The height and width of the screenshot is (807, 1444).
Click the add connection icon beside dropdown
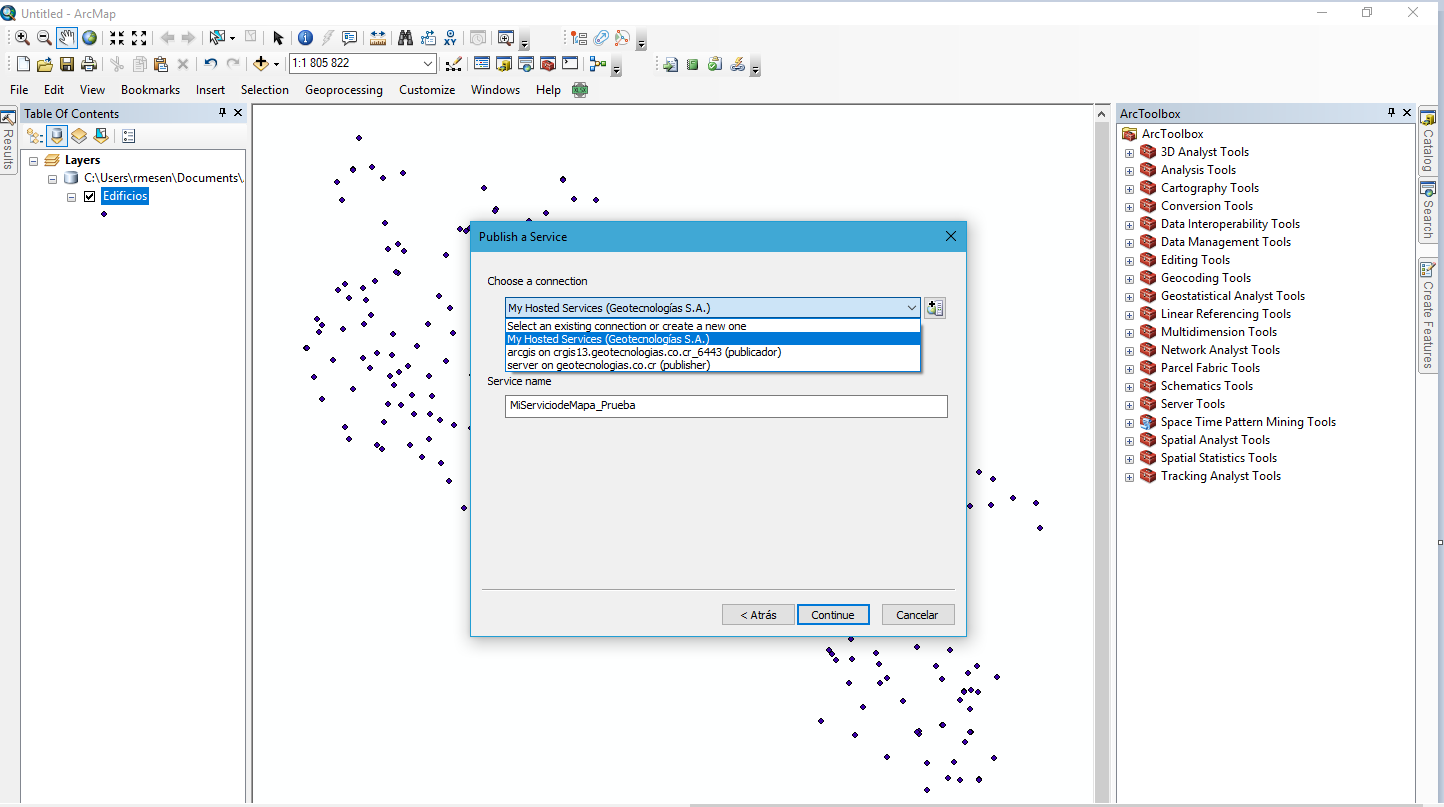click(935, 308)
